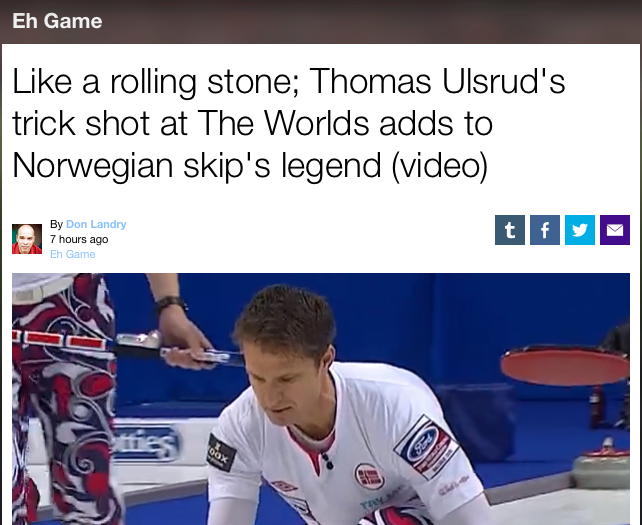The width and height of the screenshot is (642, 525).
Task: Open Don Landry author link
Action: (x=96, y=224)
